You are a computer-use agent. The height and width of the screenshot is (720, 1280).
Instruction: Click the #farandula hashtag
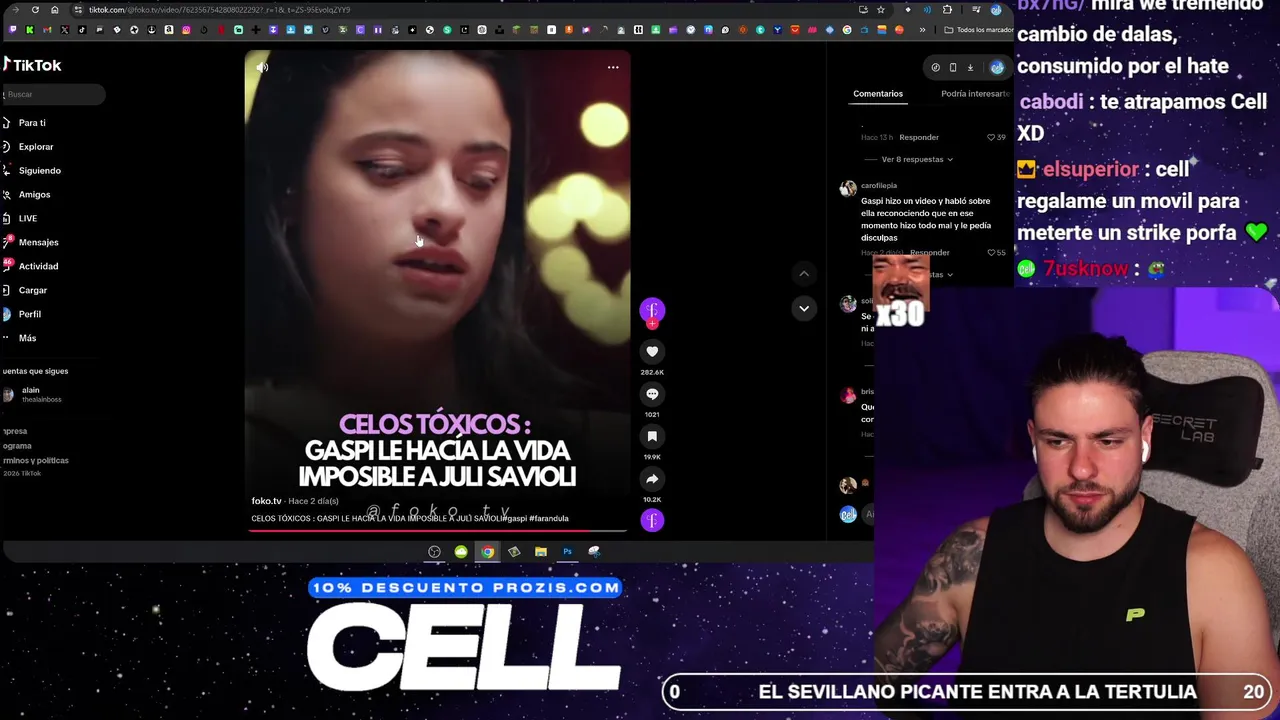pos(549,519)
